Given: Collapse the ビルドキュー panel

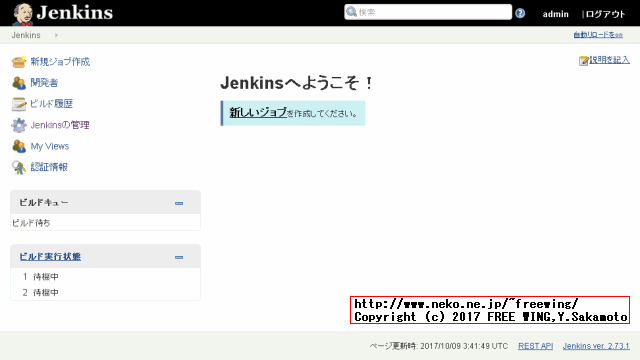Looking at the screenshot, I should pyautogui.click(x=179, y=203).
